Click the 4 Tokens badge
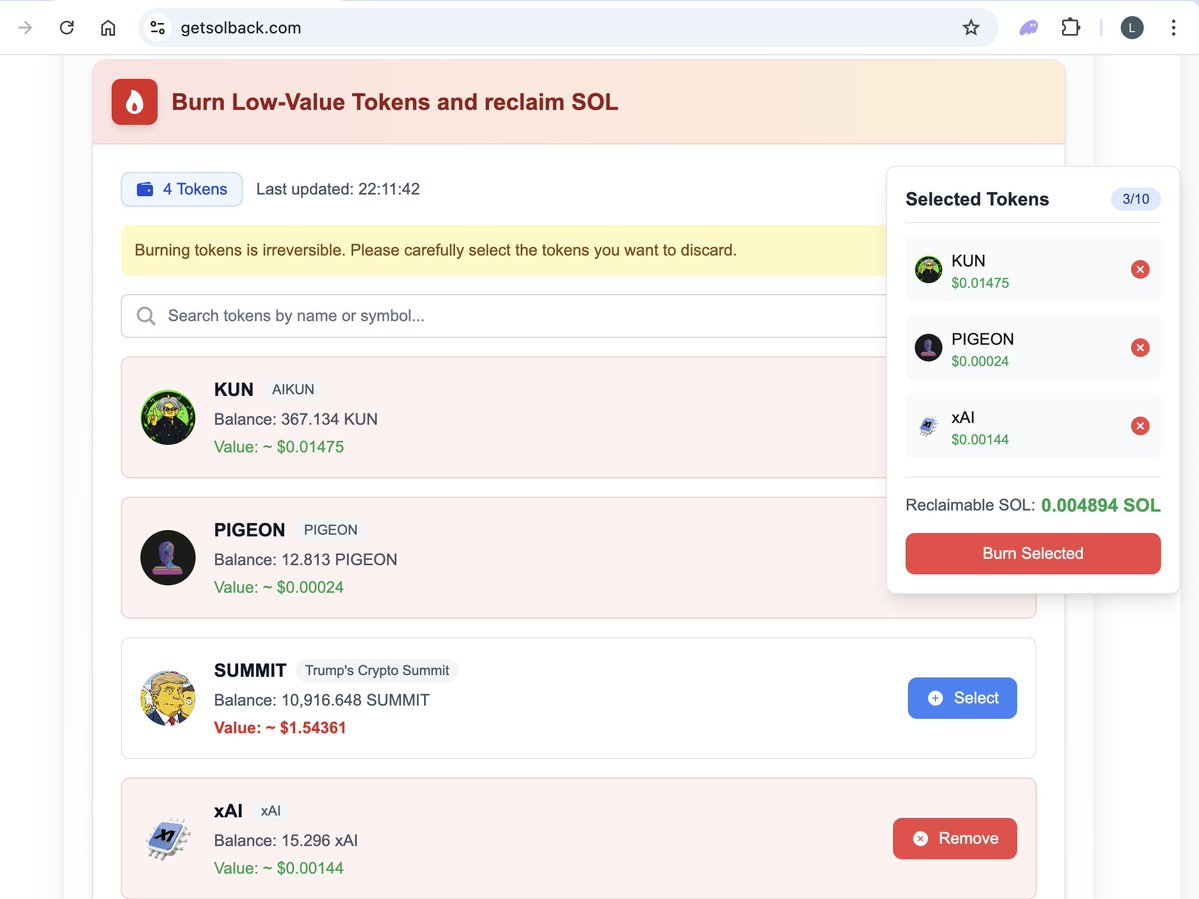The image size is (1199, 899). pos(181,189)
